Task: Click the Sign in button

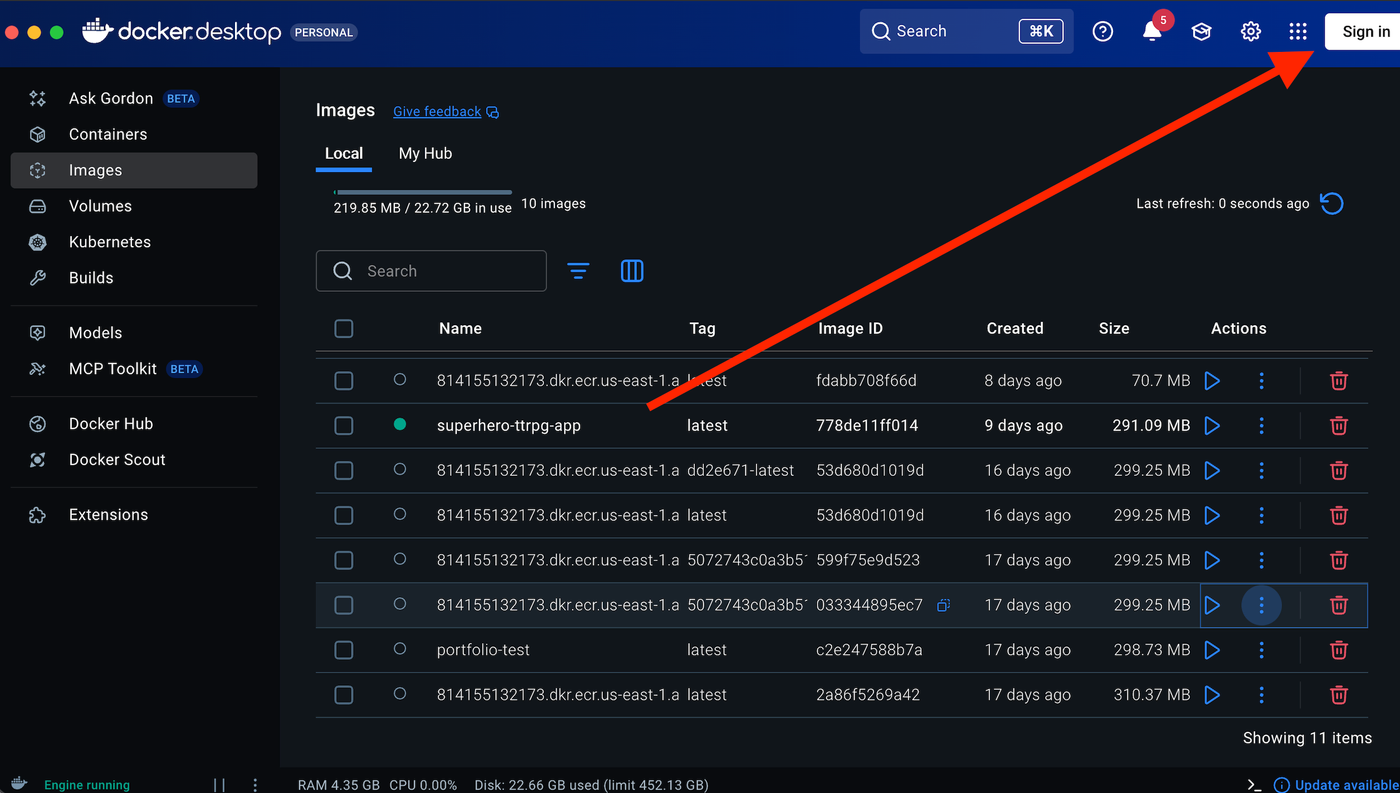Action: 1365,32
